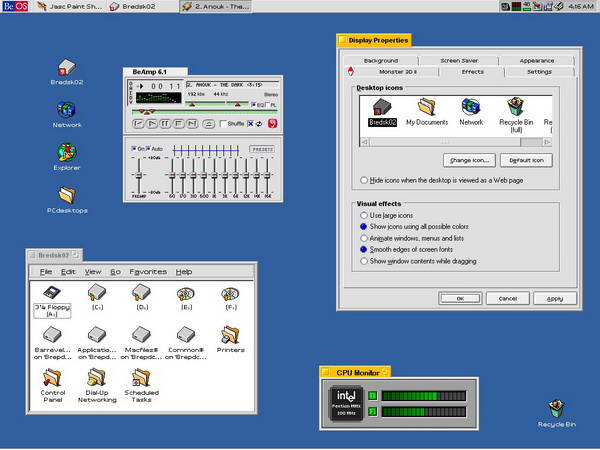600x450 pixels.
Task: Select the Common# network drive icon
Action: pos(186,335)
